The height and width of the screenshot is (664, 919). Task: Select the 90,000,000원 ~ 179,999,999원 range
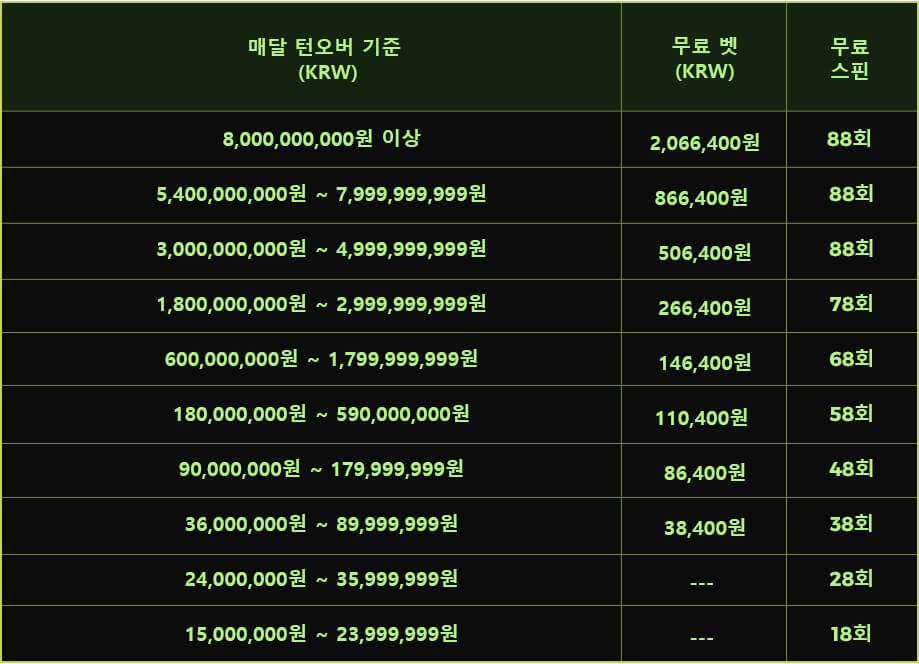pyautogui.click(x=321, y=469)
